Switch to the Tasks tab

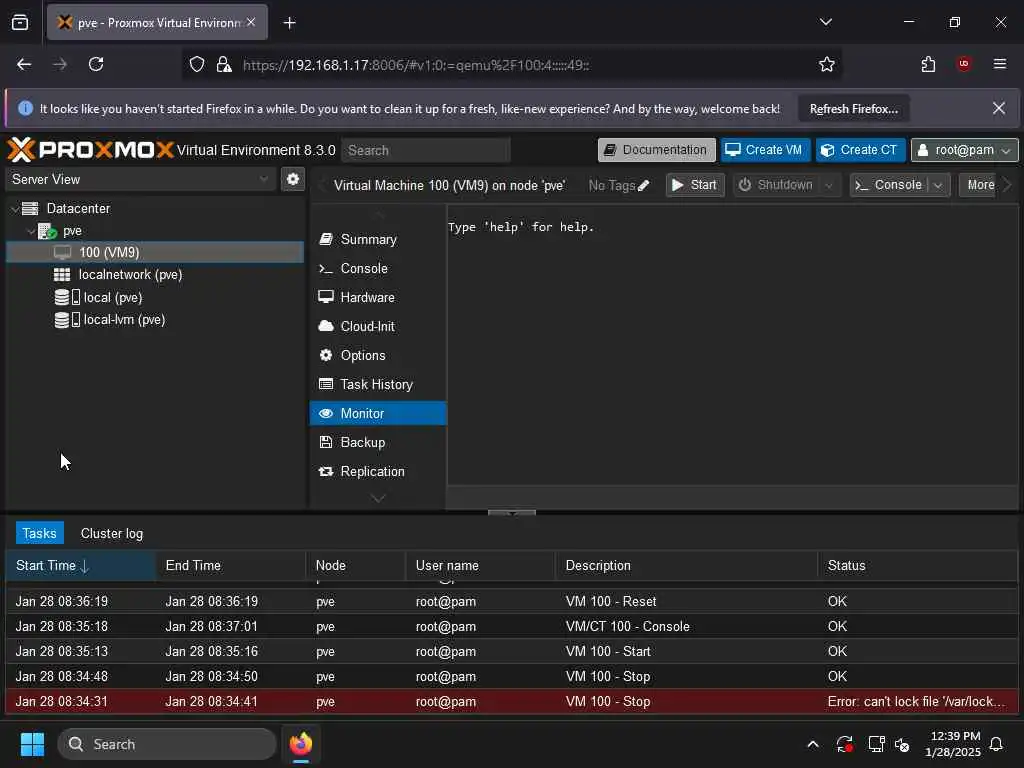point(39,534)
